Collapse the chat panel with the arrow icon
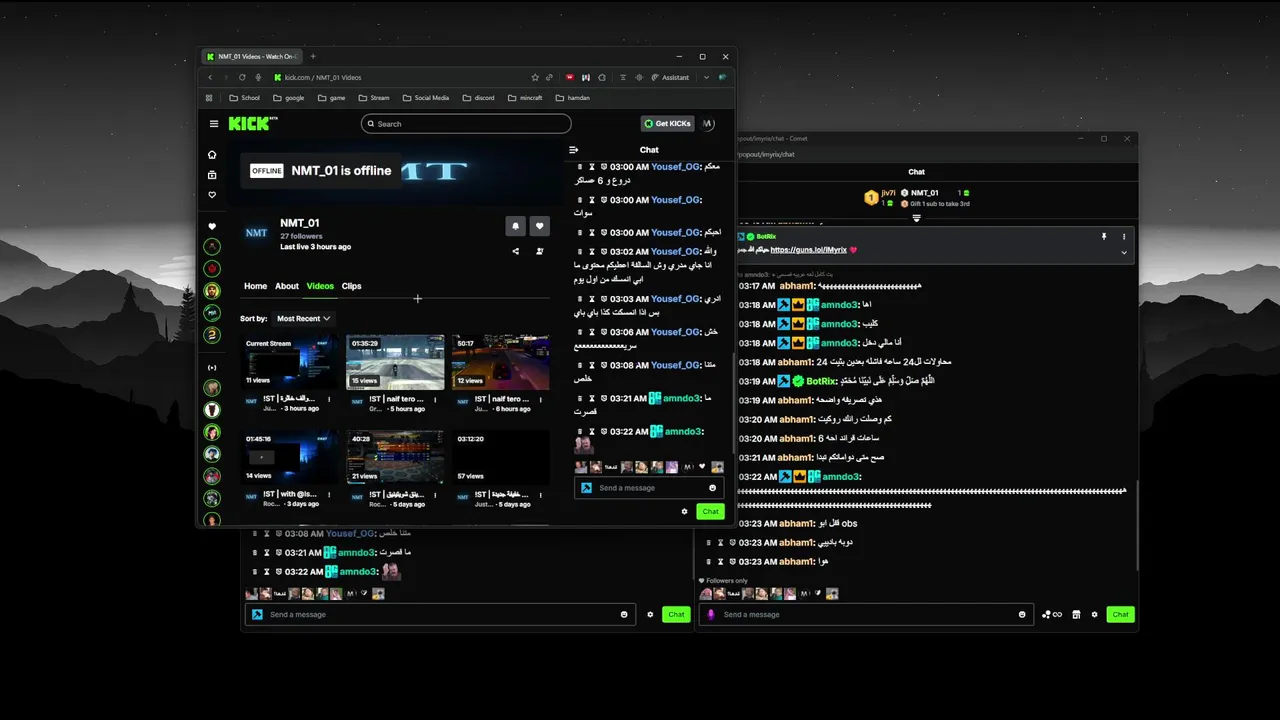 coord(574,150)
